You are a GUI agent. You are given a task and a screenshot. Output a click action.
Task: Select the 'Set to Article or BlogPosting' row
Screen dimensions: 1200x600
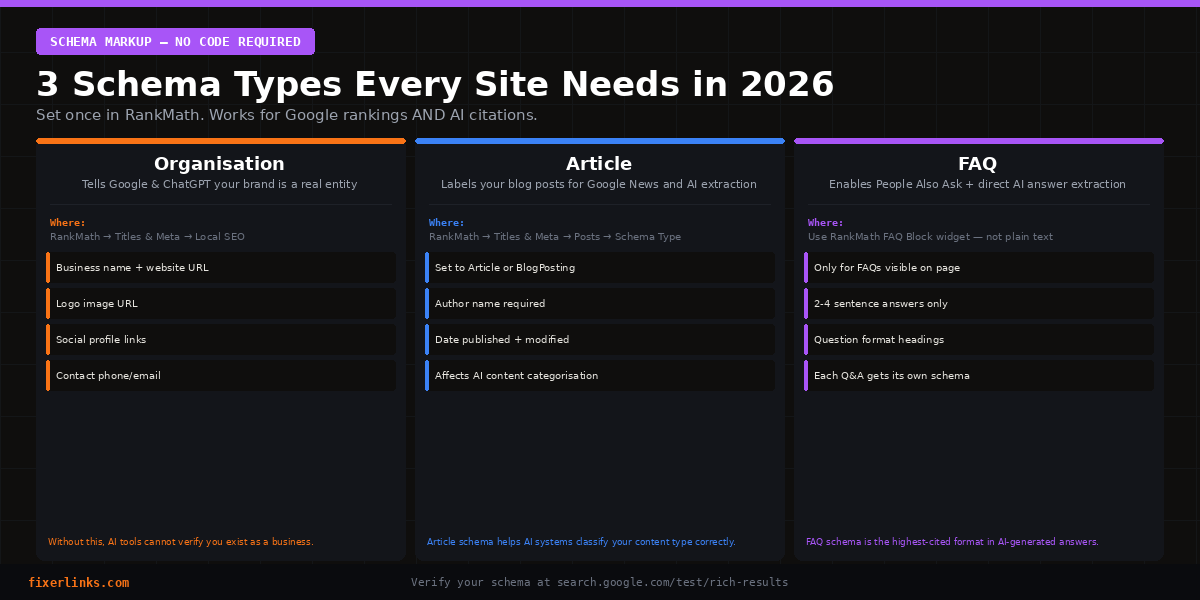tap(600, 268)
